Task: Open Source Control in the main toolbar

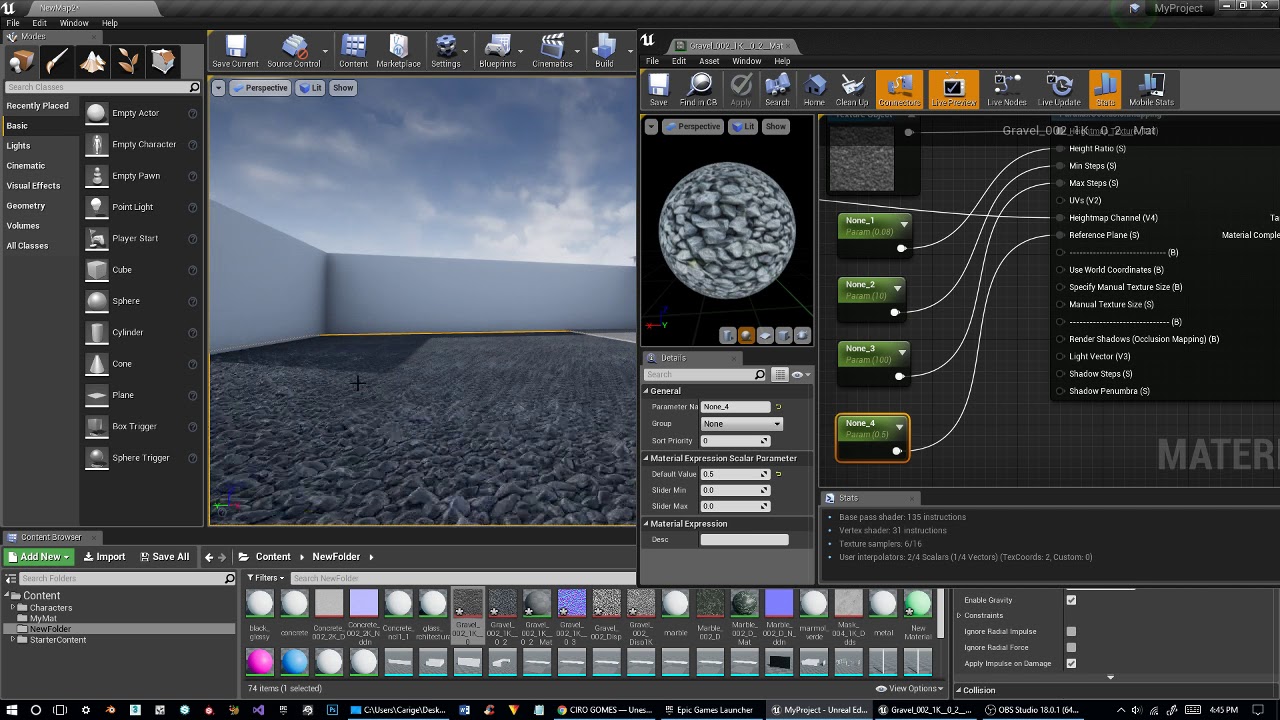Action: [294, 51]
